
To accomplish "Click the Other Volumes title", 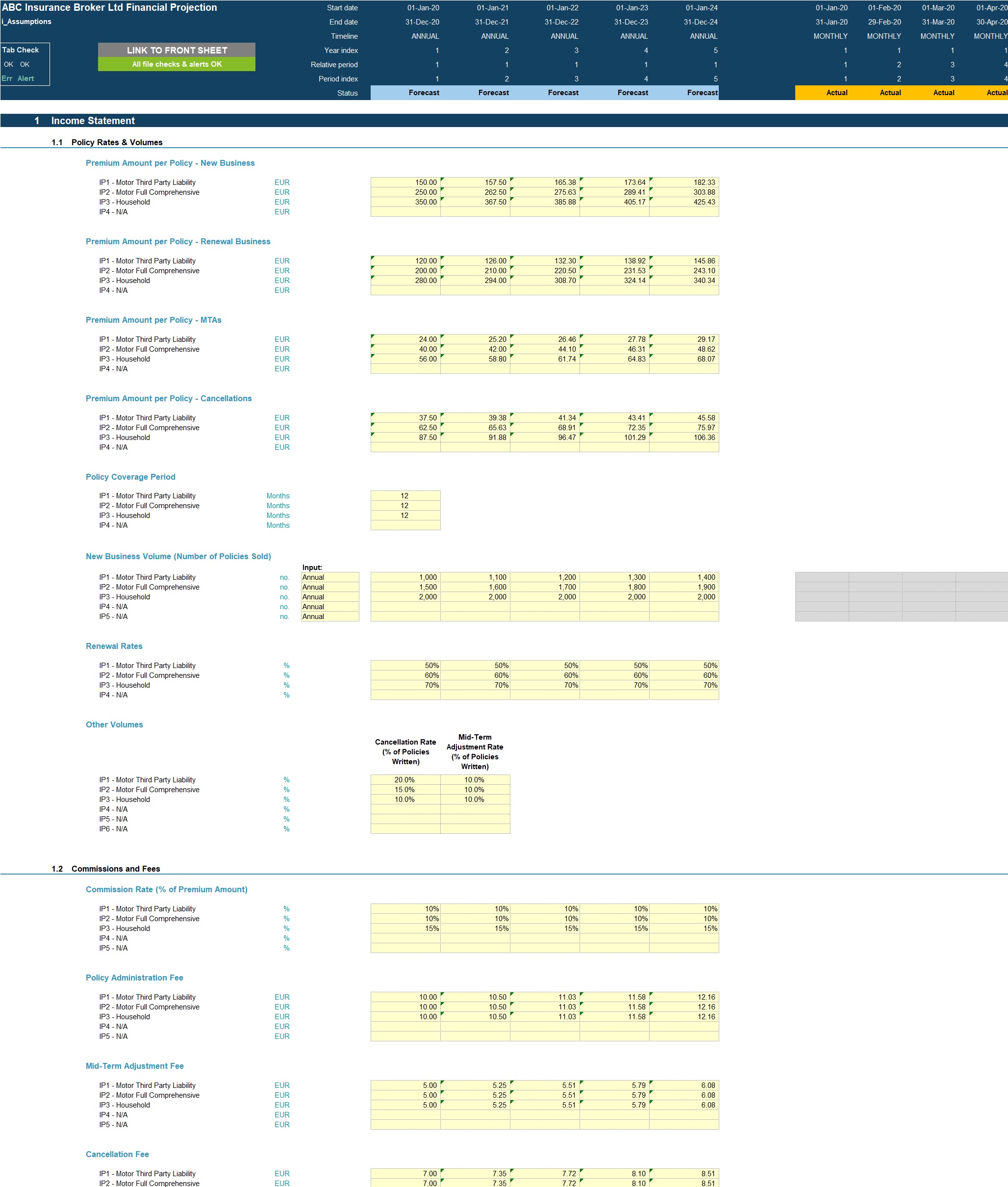I will [114, 724].
